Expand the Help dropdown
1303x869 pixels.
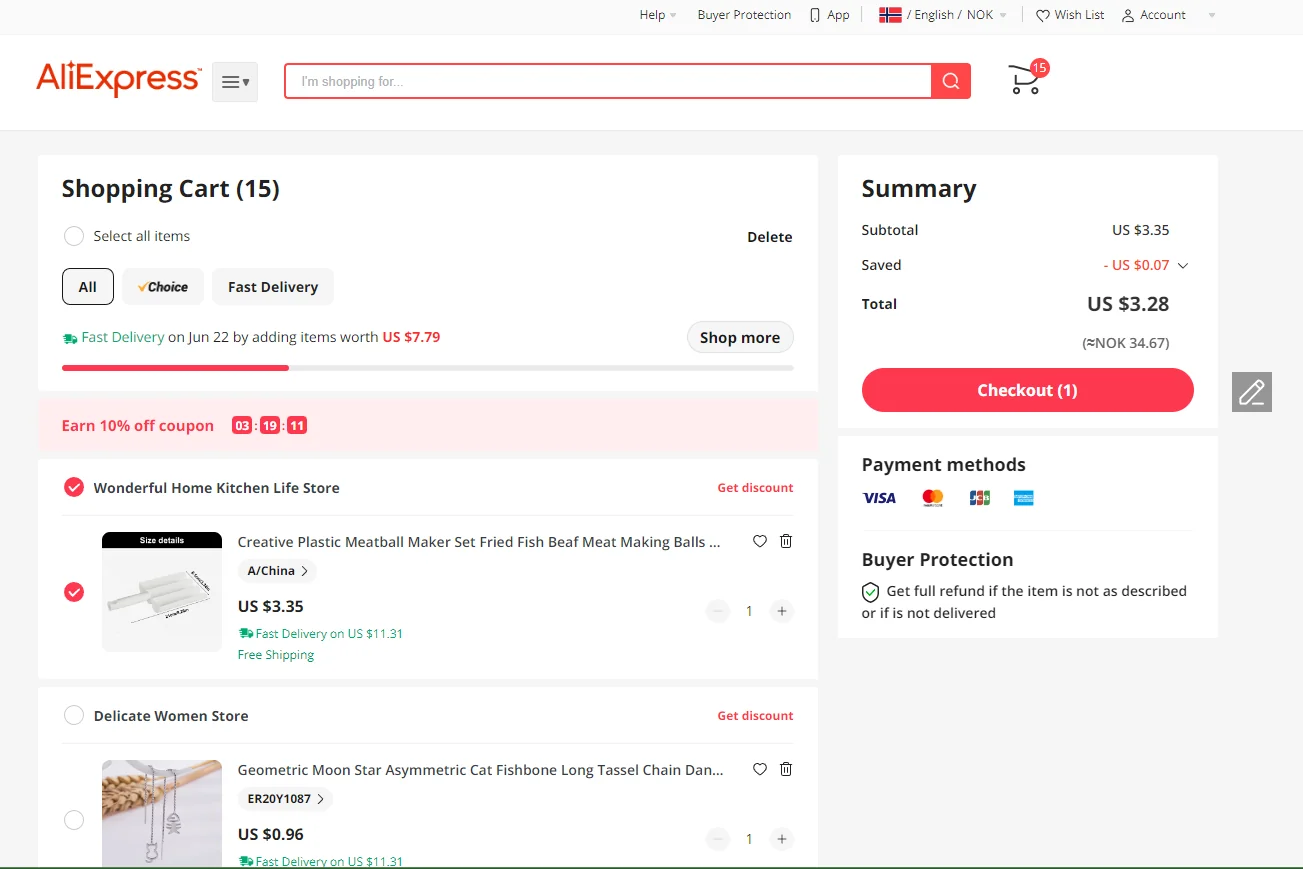(x=658, y=15)
